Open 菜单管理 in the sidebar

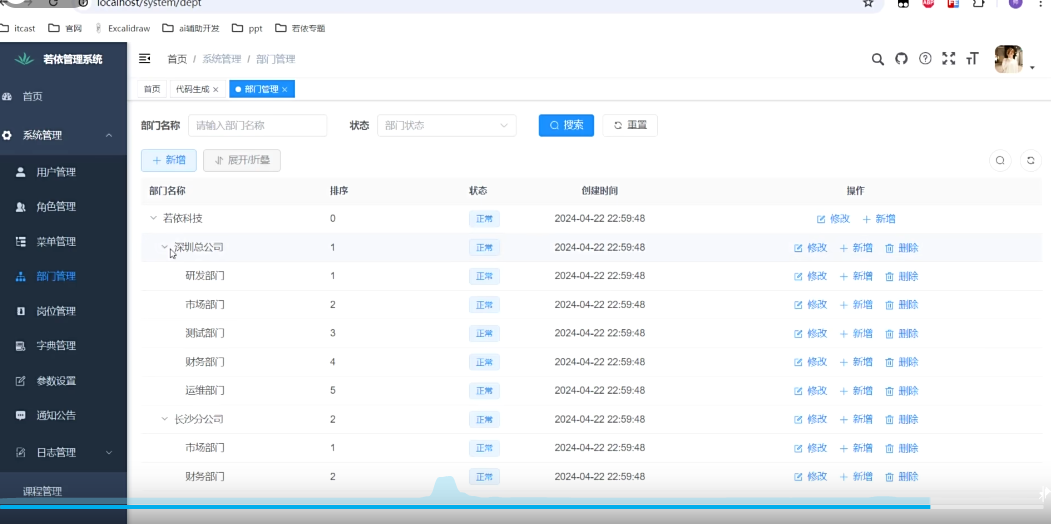click(x=63, y=242)
